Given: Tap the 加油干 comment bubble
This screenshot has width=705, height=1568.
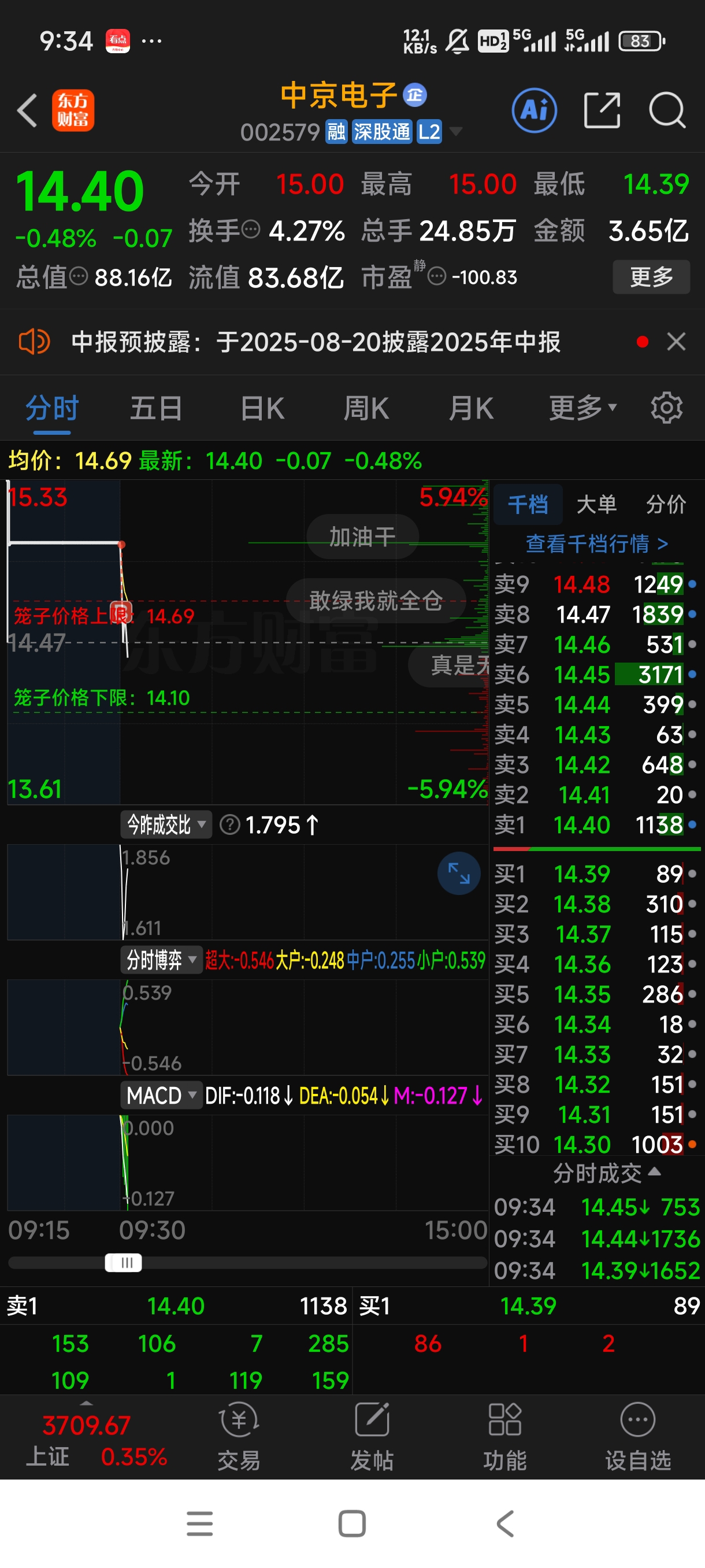Looking at the screenshot, I should coord(362,537).
